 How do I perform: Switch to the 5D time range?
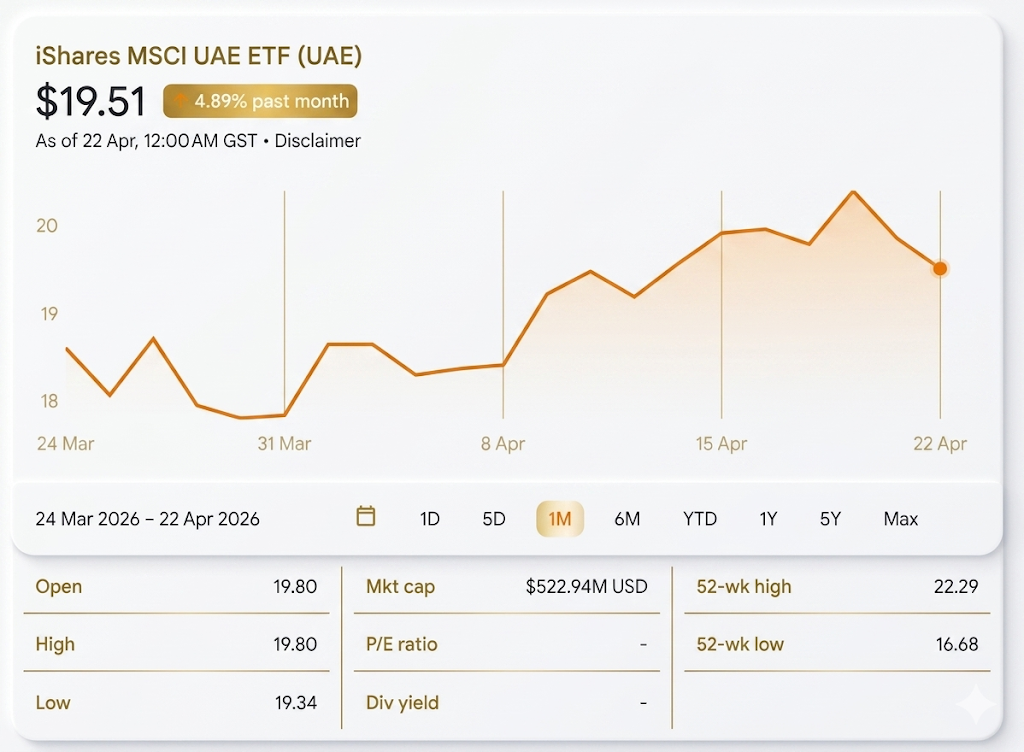(493, 519)
